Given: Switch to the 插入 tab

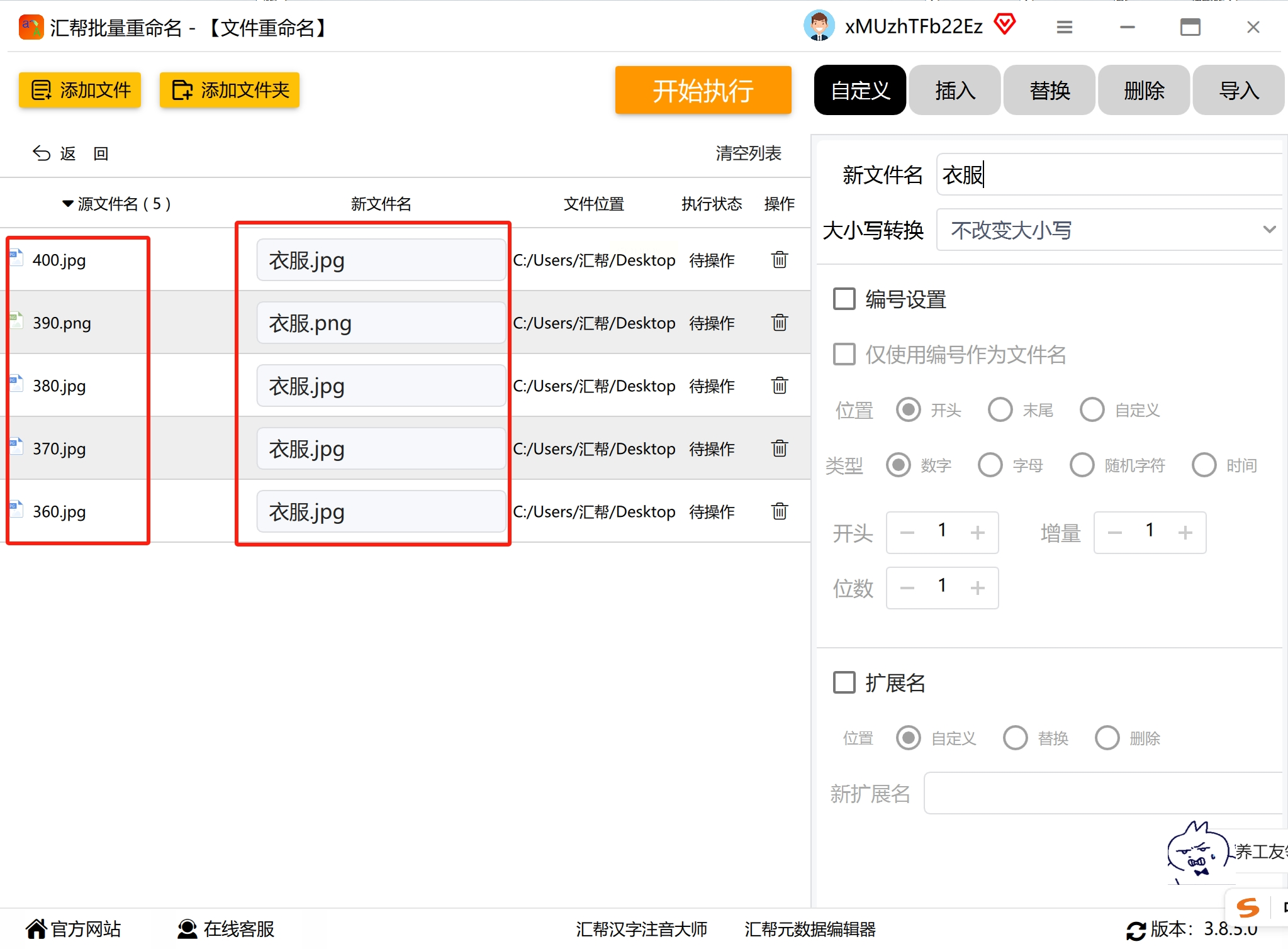Looking at the screenshot, I should pos(955,91).
